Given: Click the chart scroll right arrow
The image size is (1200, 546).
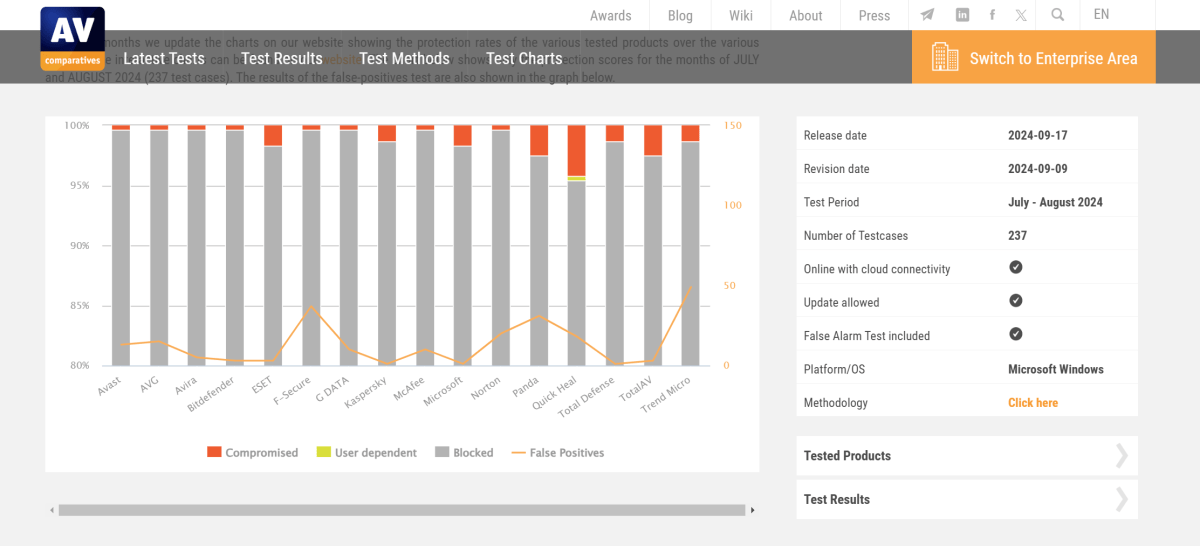Looking at the screenshot, I should 752,510.
